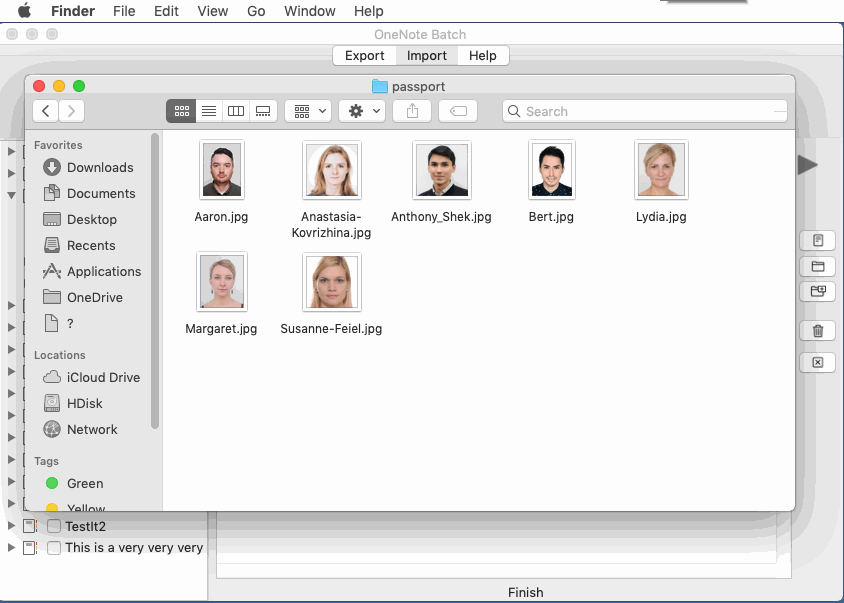Click the import folder icon in OneNote Batch
This screenshot has width=844, height=603.
click(818, 291)
